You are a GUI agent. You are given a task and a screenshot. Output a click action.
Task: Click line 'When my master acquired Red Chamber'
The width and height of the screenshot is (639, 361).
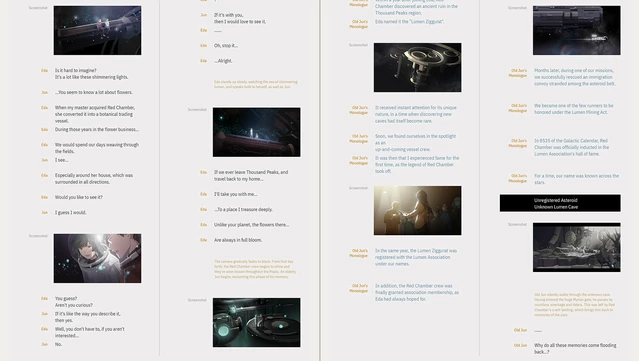click(95, 114)
